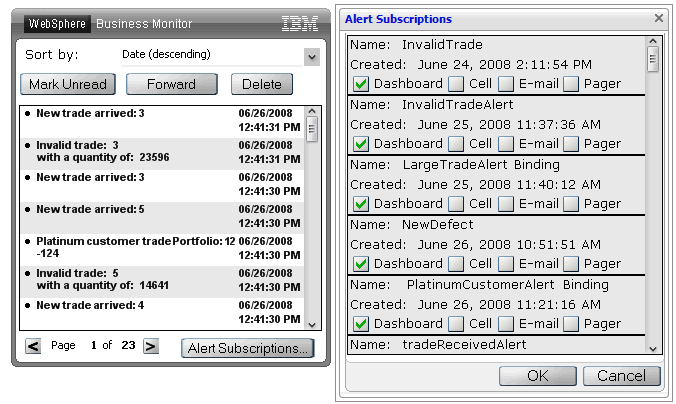
Task: Click subscriptions list scroll down arrow
Action: pyautogui.click(x=653, y=348)
